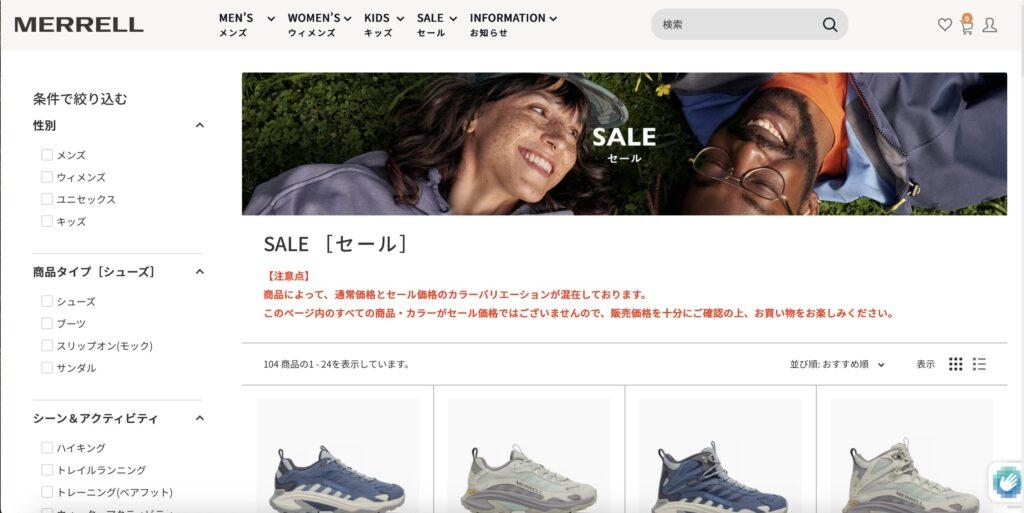Image resolution: width=1024 pixels, height=513 pixels.
Task: Click the MERRELL logo
Action: (79, 25)
